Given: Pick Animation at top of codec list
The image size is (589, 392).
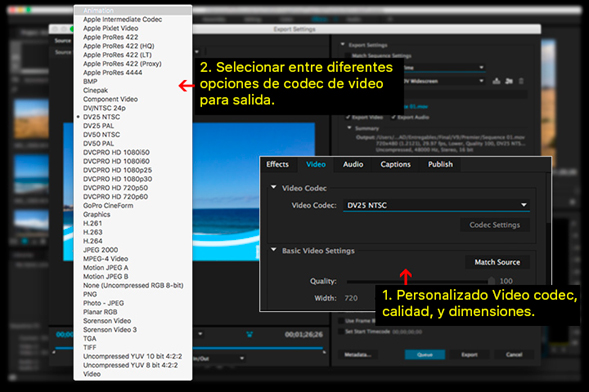Looking at the screenshot, I should (133, 11).
